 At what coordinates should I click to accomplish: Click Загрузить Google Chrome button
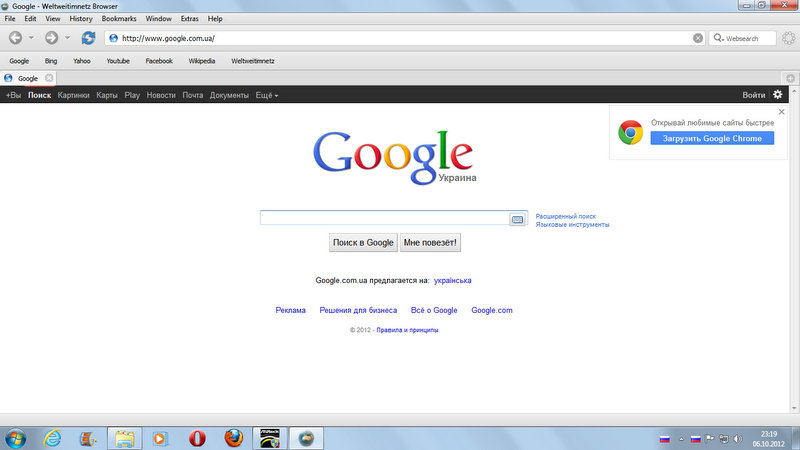pos(712,138)
